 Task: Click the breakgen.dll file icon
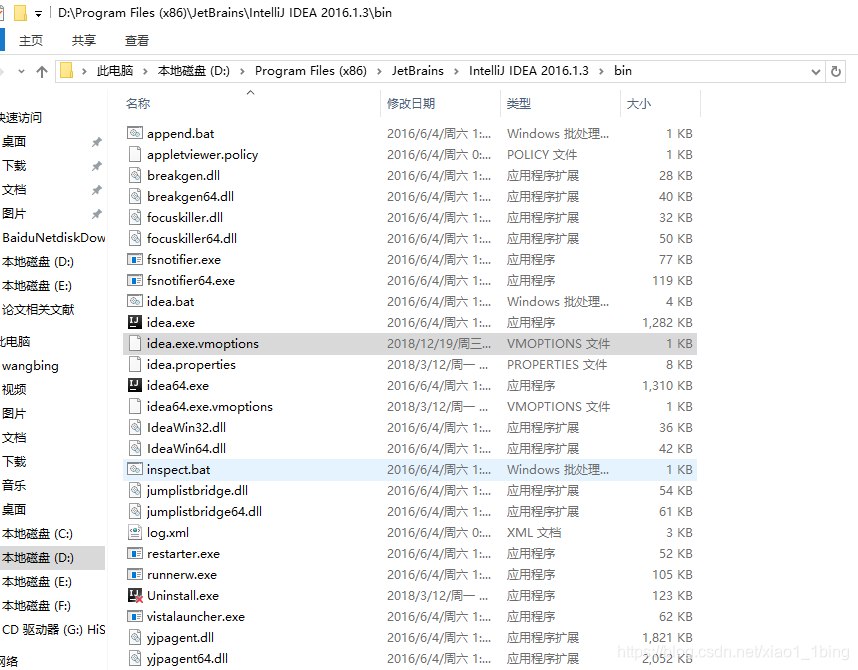[135, 175]
